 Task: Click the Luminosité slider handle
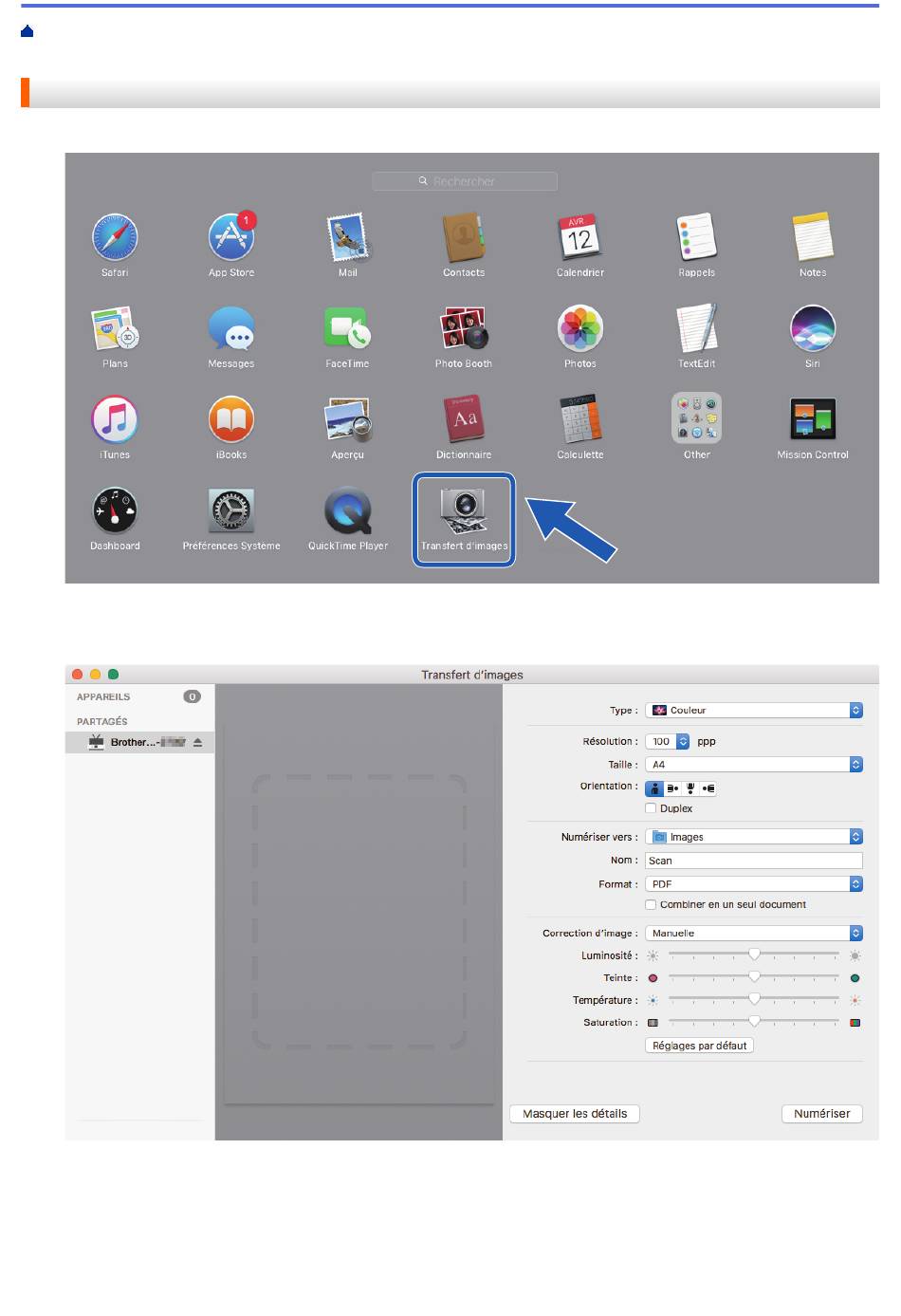754,955
